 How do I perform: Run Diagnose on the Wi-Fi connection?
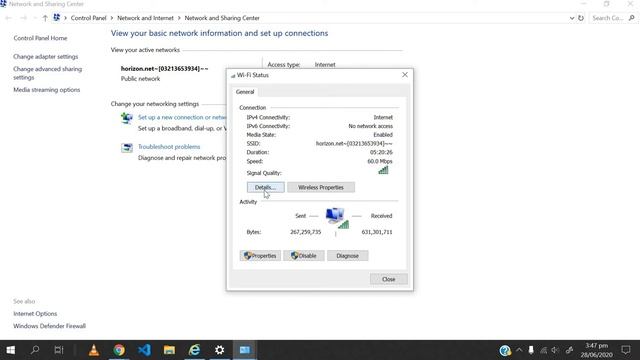(347, 256)
